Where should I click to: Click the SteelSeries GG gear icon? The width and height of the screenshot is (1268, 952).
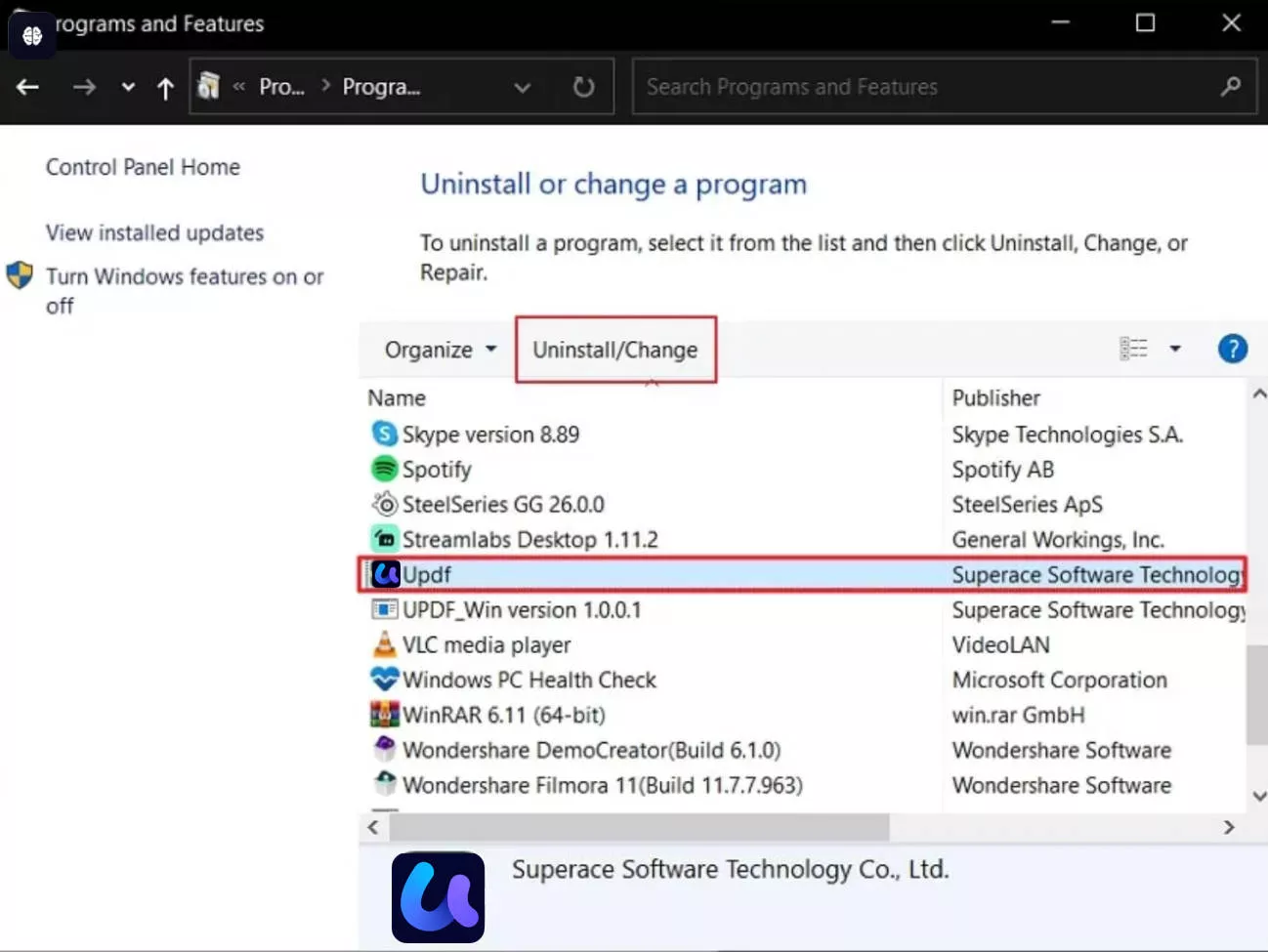click(x=384, y=504)
